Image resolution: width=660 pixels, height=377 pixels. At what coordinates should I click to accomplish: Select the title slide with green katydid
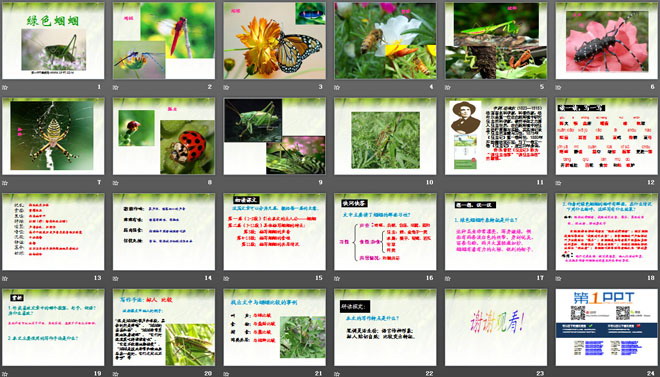(53, 41)
